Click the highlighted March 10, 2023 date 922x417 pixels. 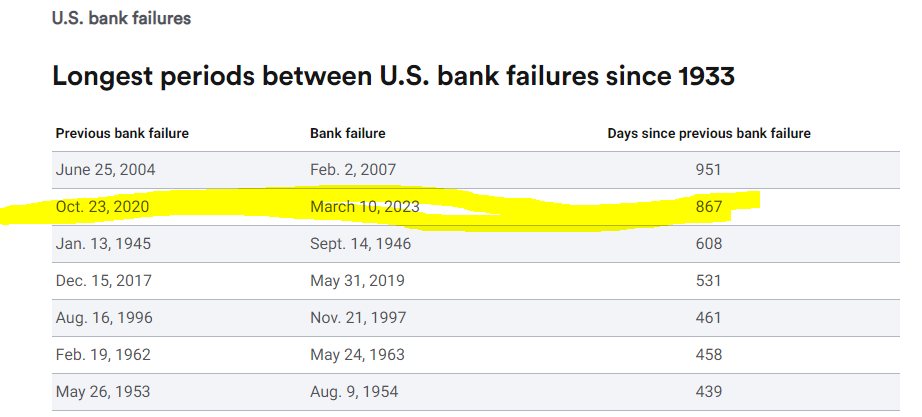coord(364,207)
